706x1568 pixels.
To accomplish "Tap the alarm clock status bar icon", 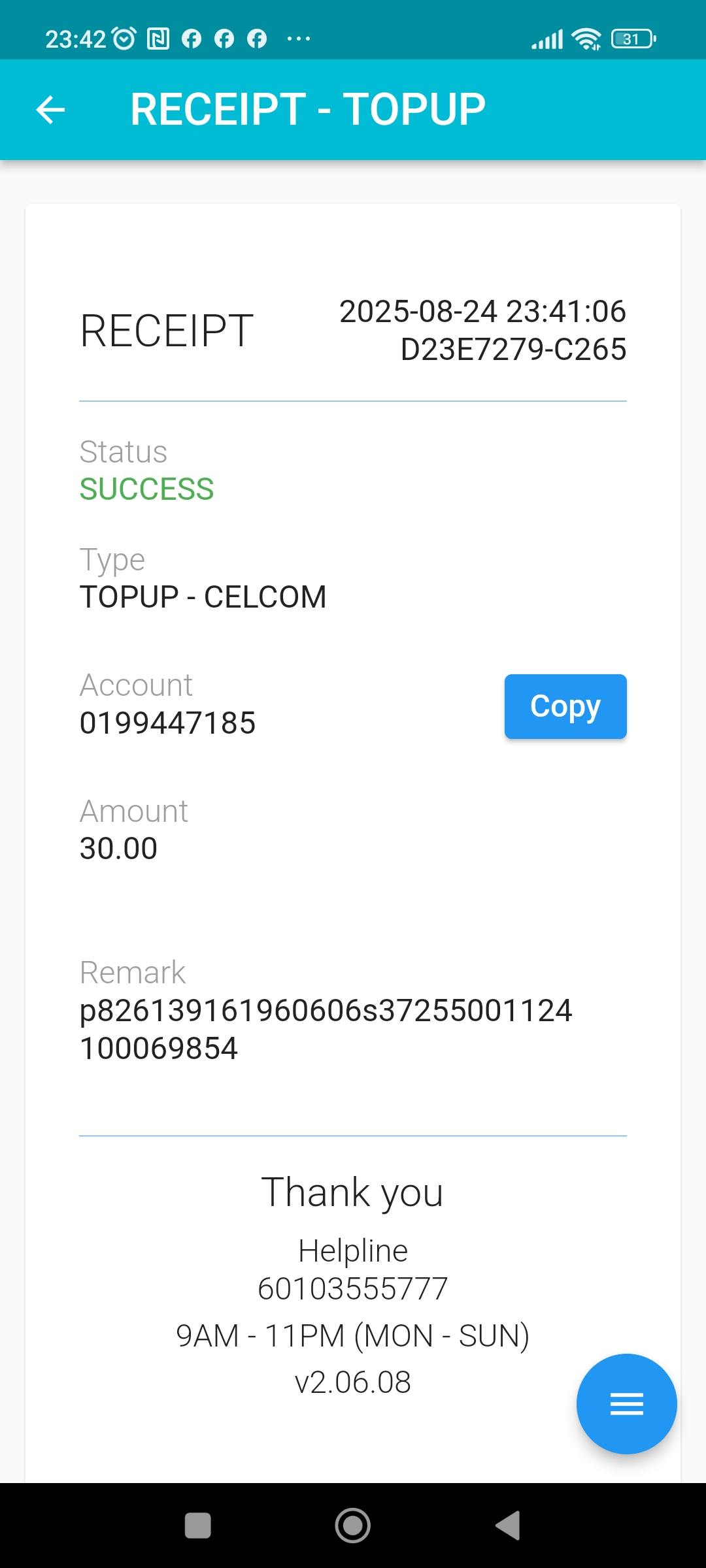I will tap(124, 39).
